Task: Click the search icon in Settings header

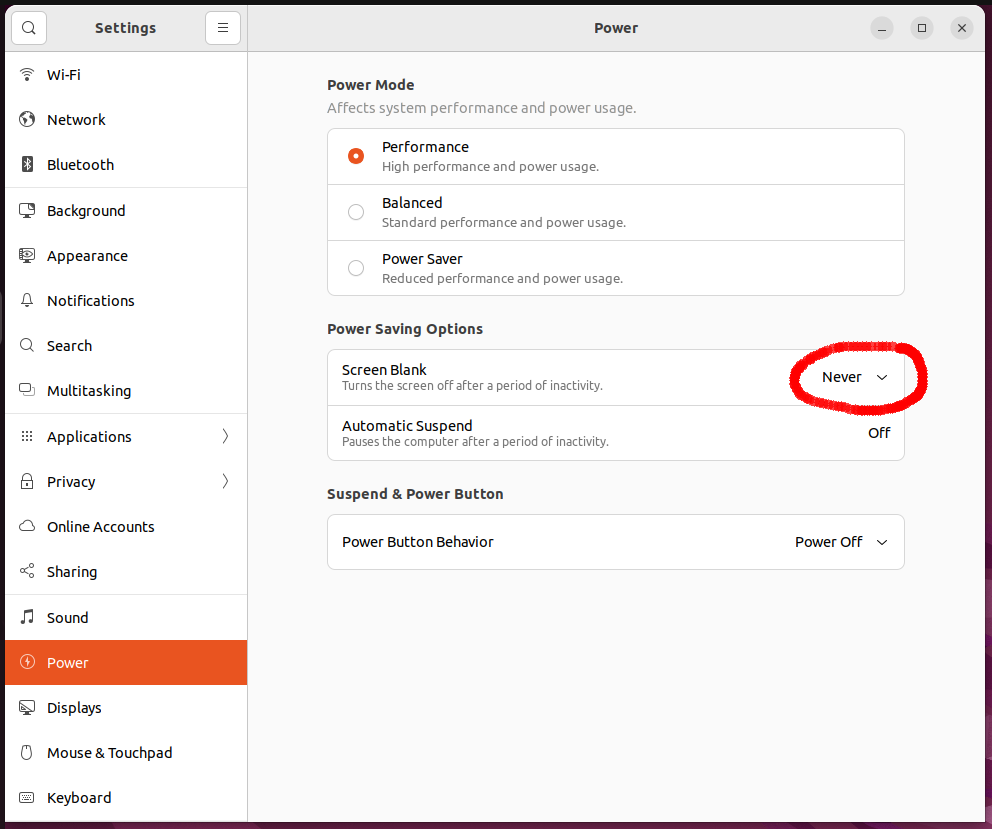Action: 28,28
